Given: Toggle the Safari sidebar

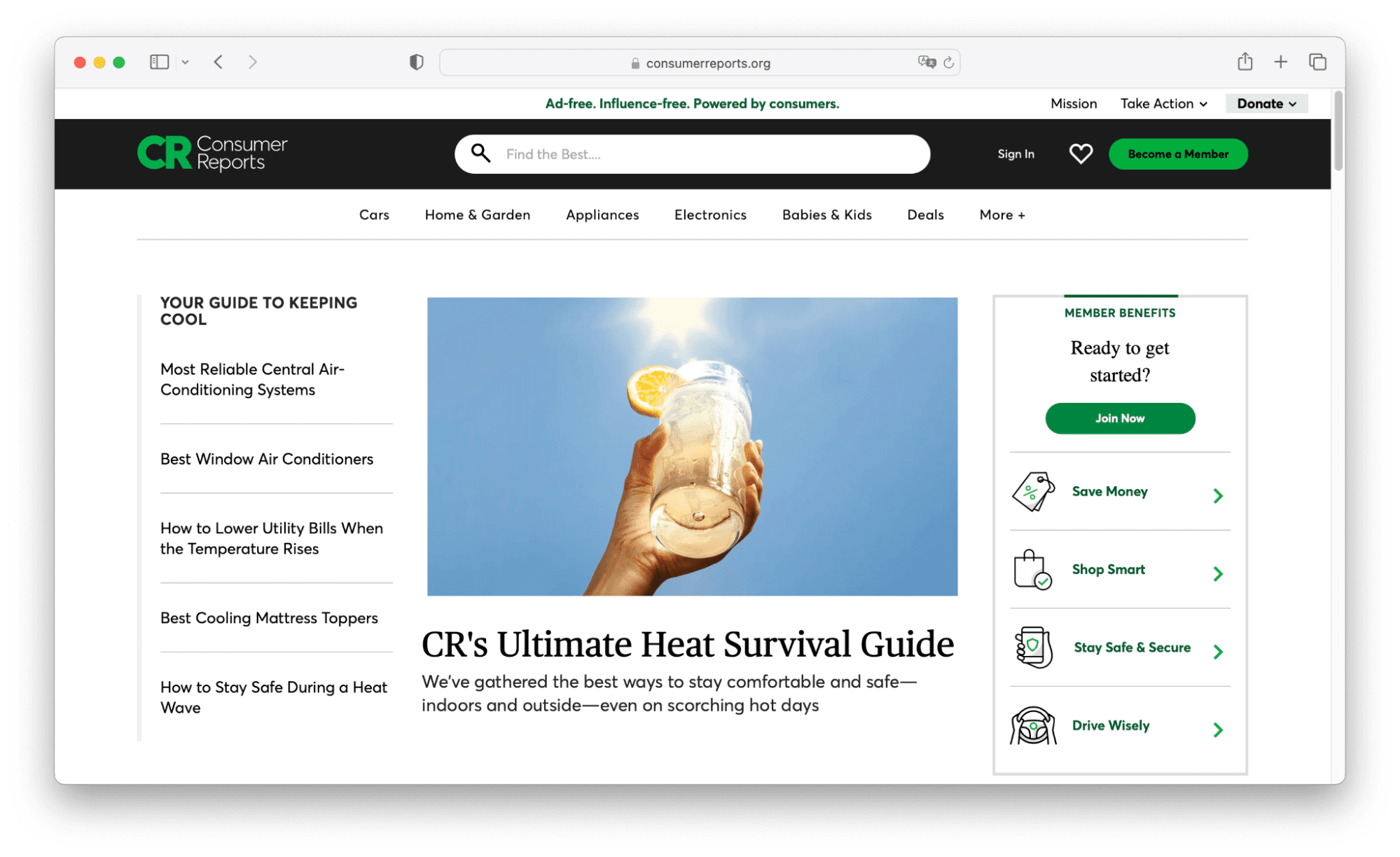Looking at the screenshot, I should 159,62.
